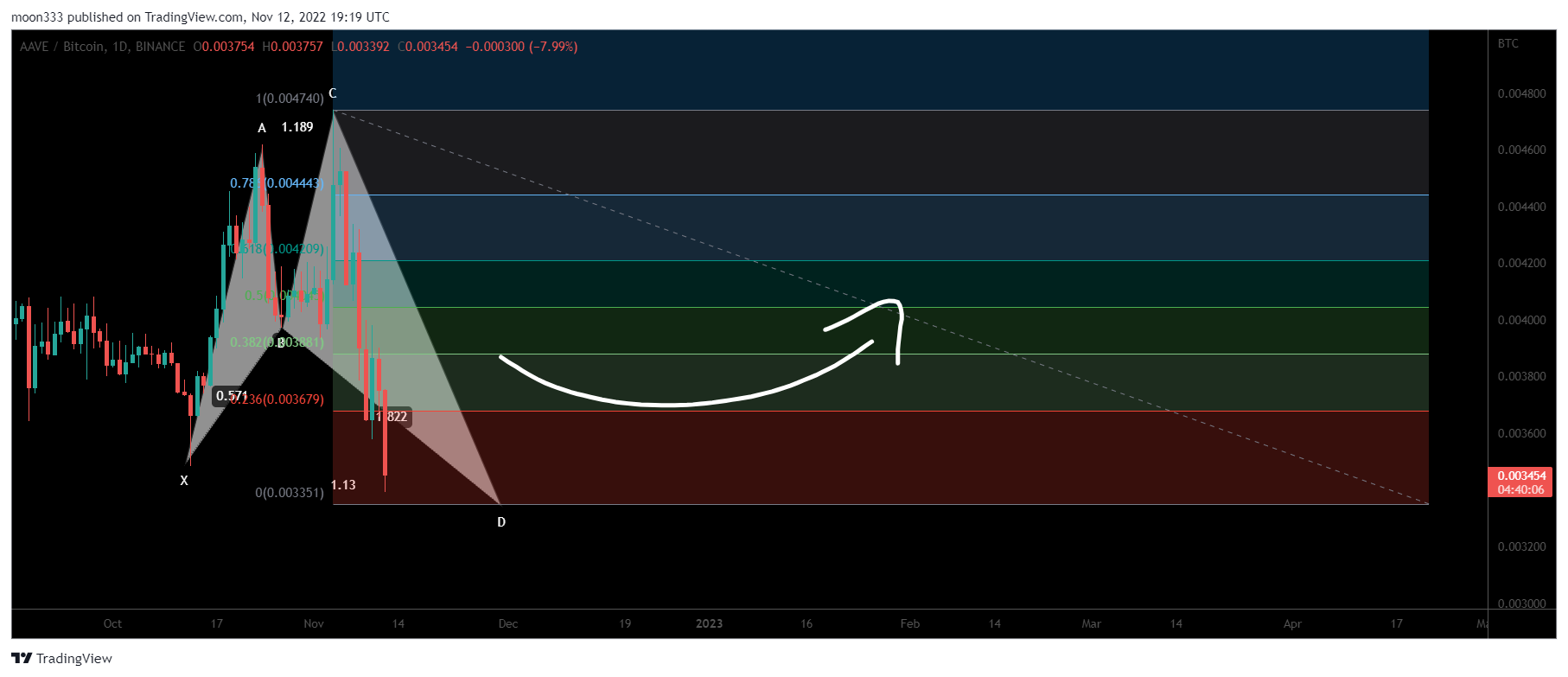This screenshot has width=1568, height=677.
Task: Click the 0.004000 price axis tick
Action: [x=1522, y=320]
